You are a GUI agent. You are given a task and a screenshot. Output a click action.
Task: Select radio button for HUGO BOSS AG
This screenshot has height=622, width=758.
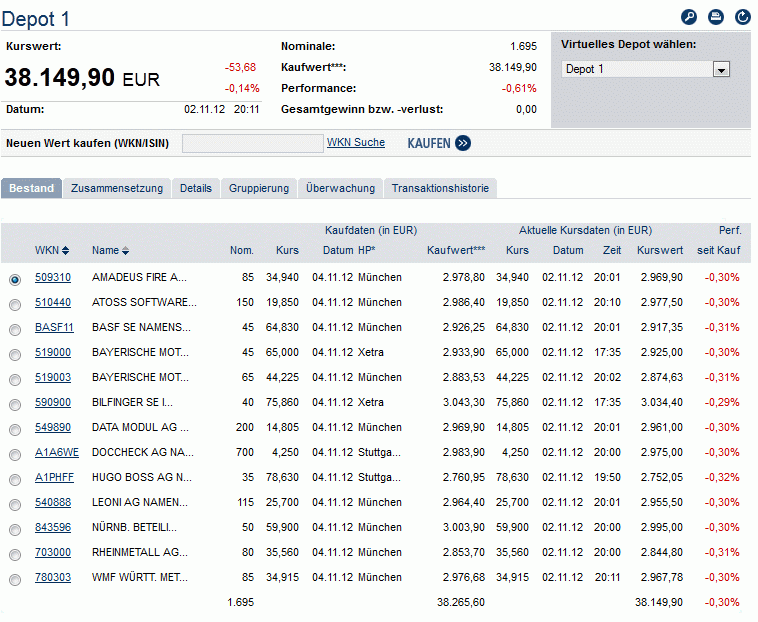point(15,479)
